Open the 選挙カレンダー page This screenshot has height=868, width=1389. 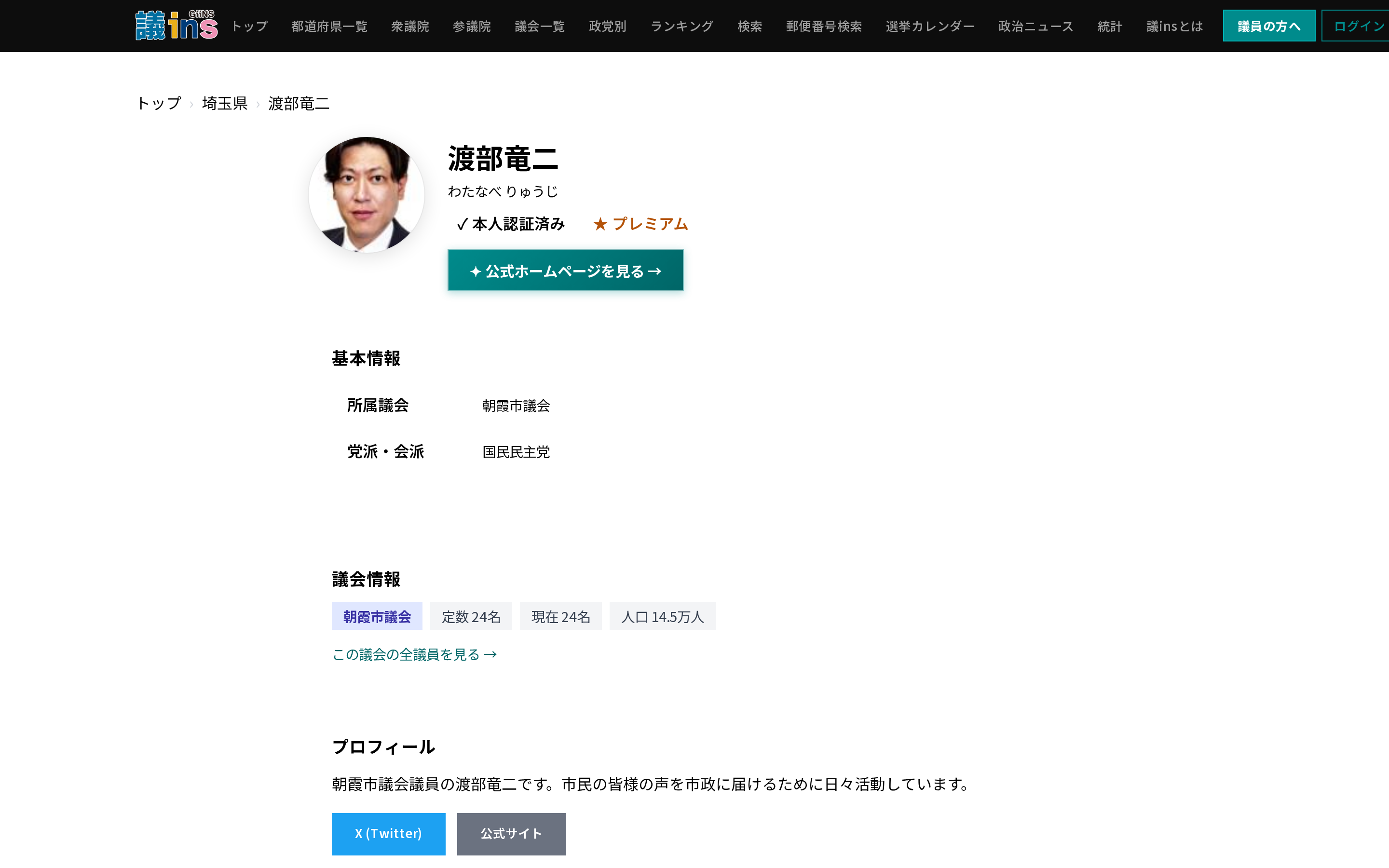coord(930,27)
